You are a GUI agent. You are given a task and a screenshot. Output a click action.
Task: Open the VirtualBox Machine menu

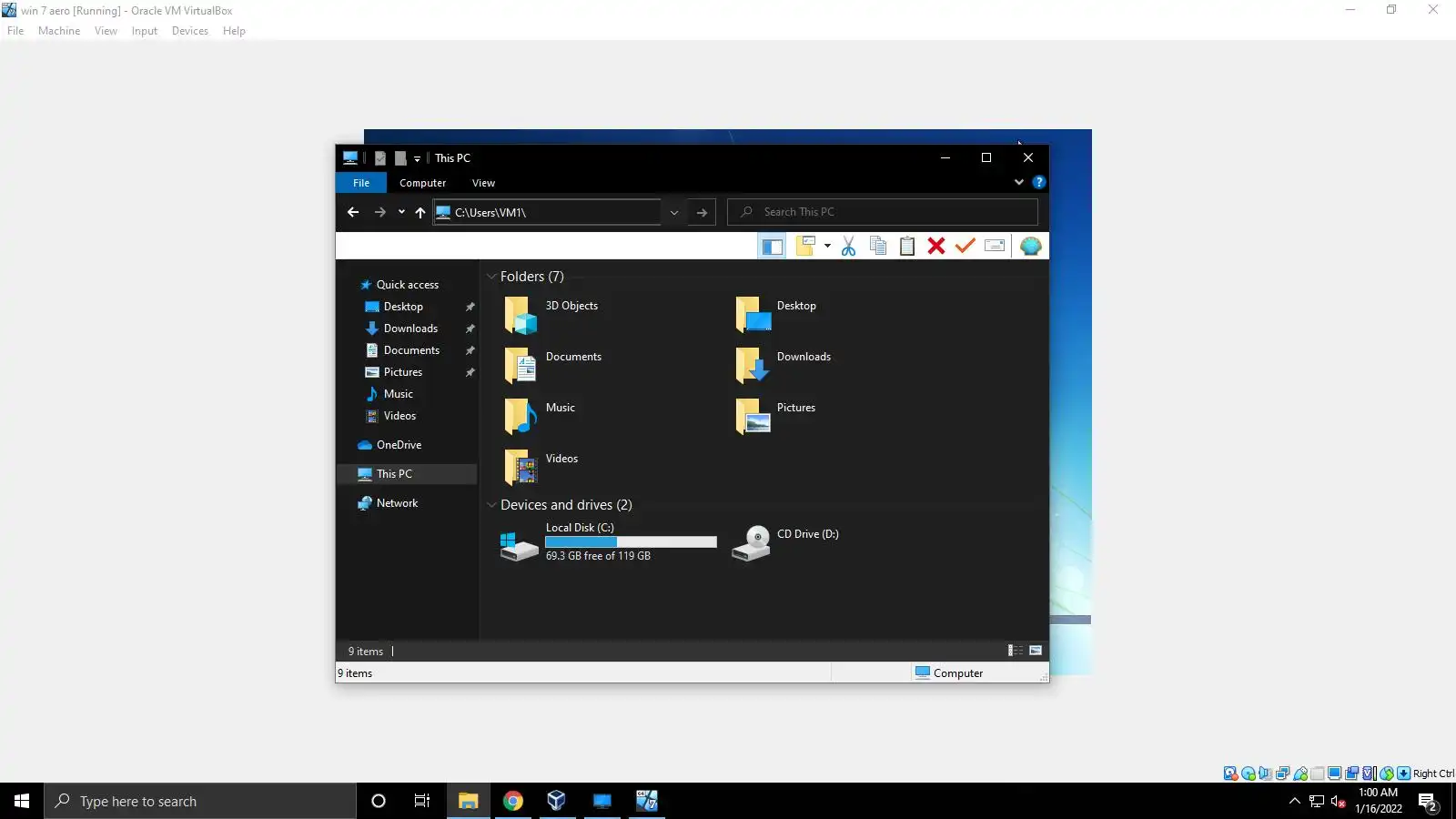tap(59, 31)
